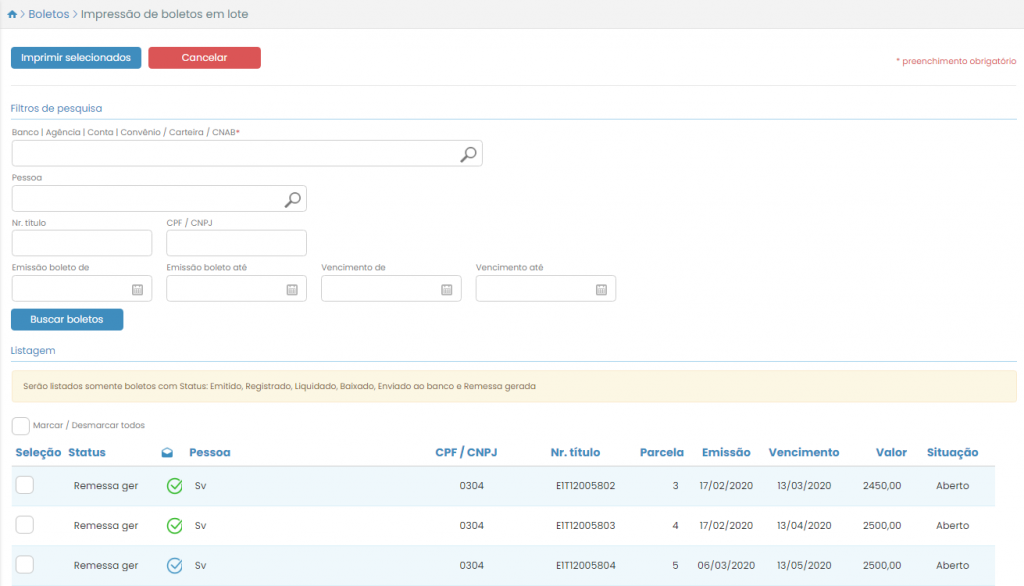Screen dimensions: 1024x586
Task: Select checkbox for boleto EIT12005802
Action: pos(25,485)
